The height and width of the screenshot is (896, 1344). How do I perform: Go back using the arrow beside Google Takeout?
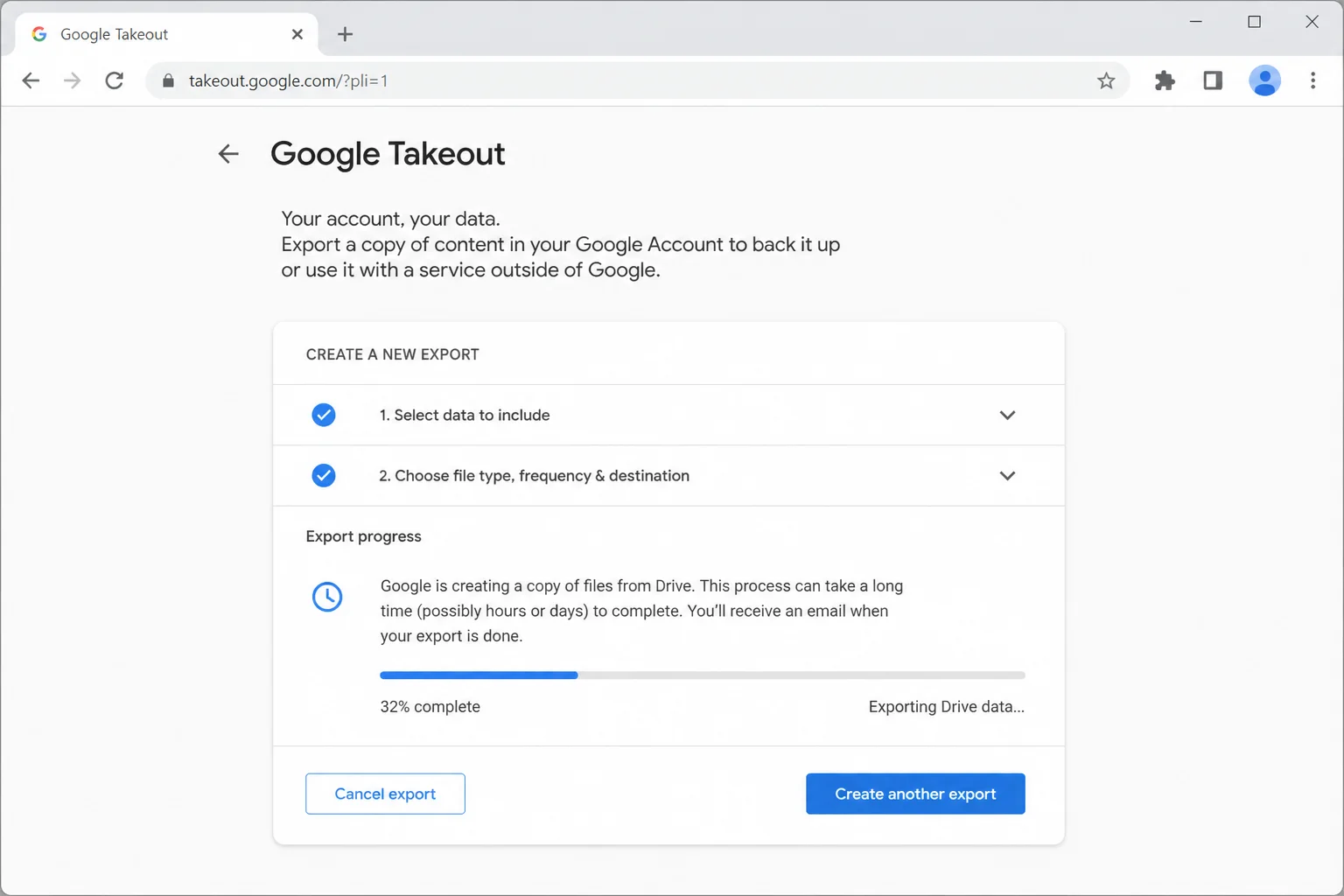click(x=228, y=154)
